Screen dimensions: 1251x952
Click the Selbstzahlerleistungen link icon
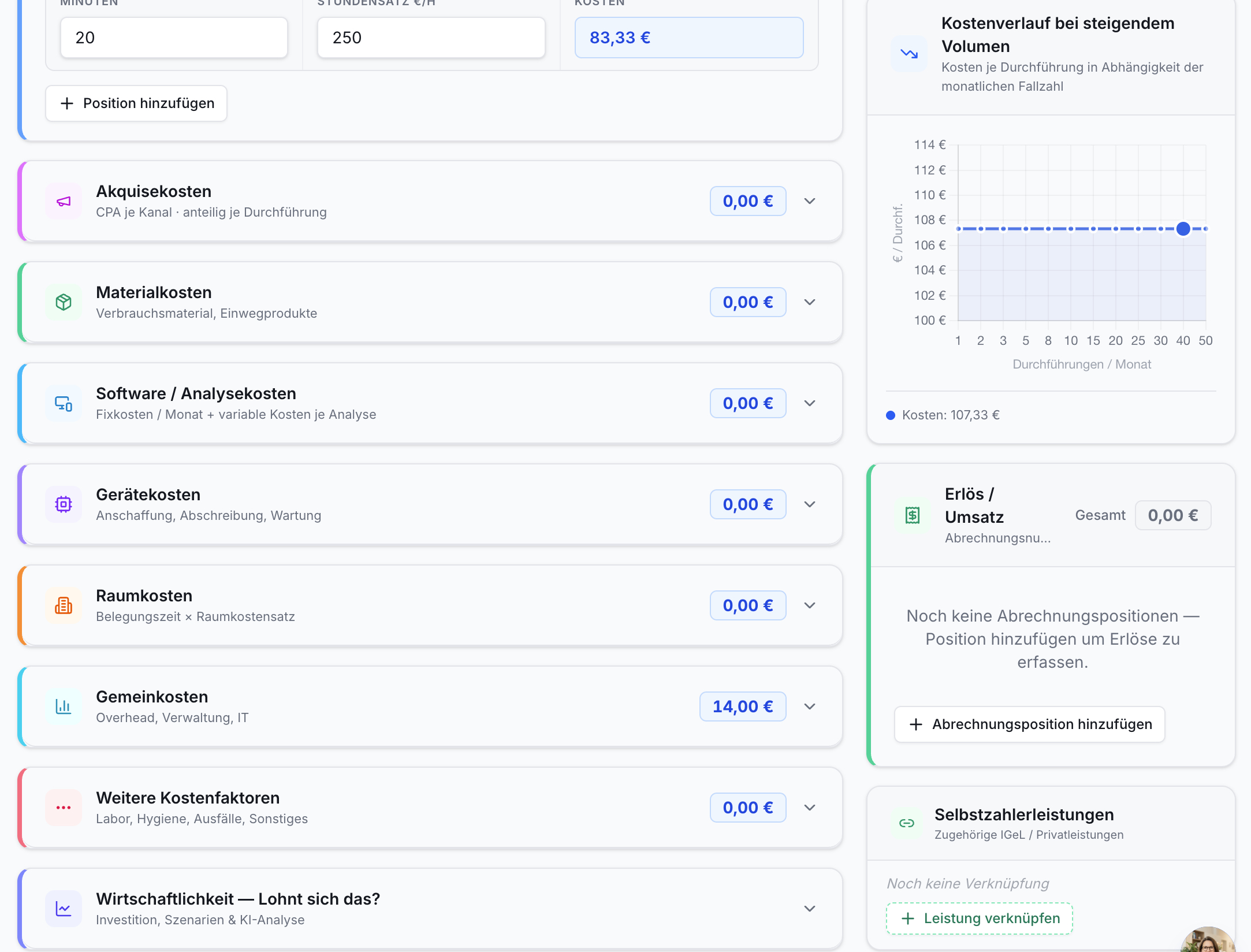click(907, 823)
